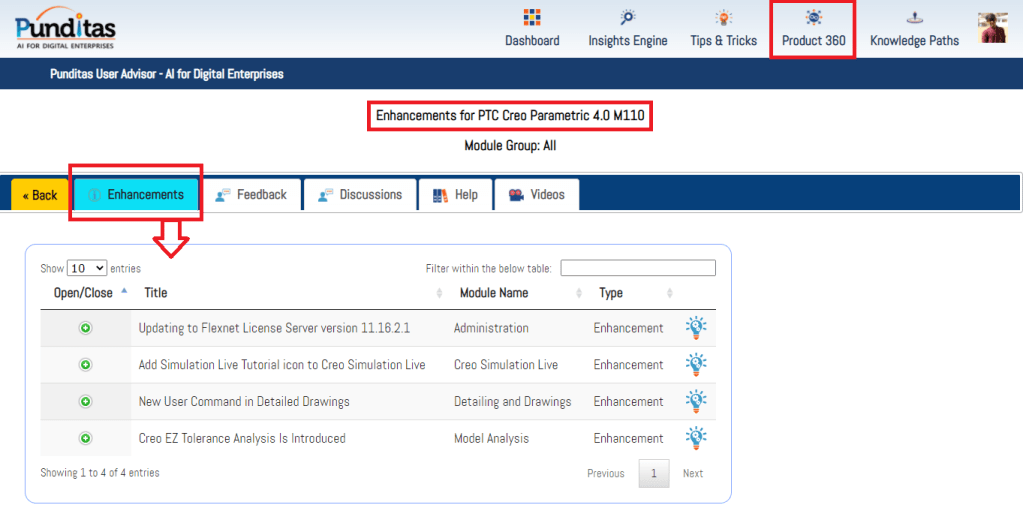
Task: Switch to the Discussions tab
Action: click(360, 195)
